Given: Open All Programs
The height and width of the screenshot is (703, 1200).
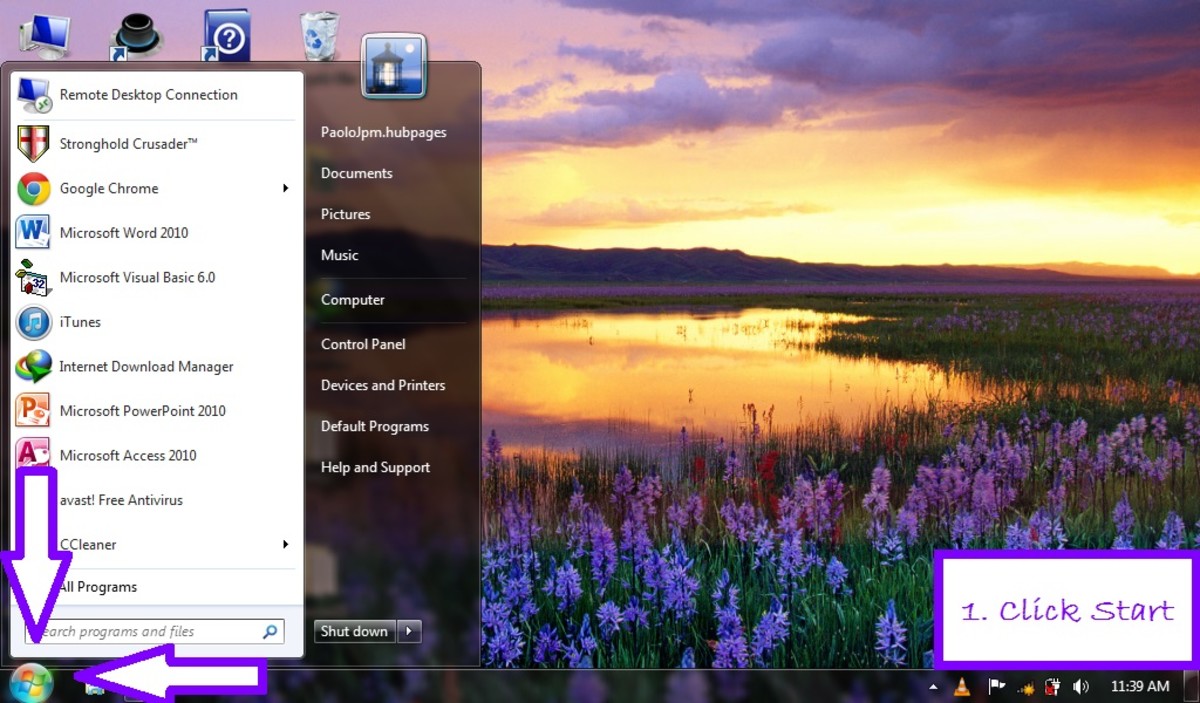Looking at the screenshot, I should pos(97,587).
